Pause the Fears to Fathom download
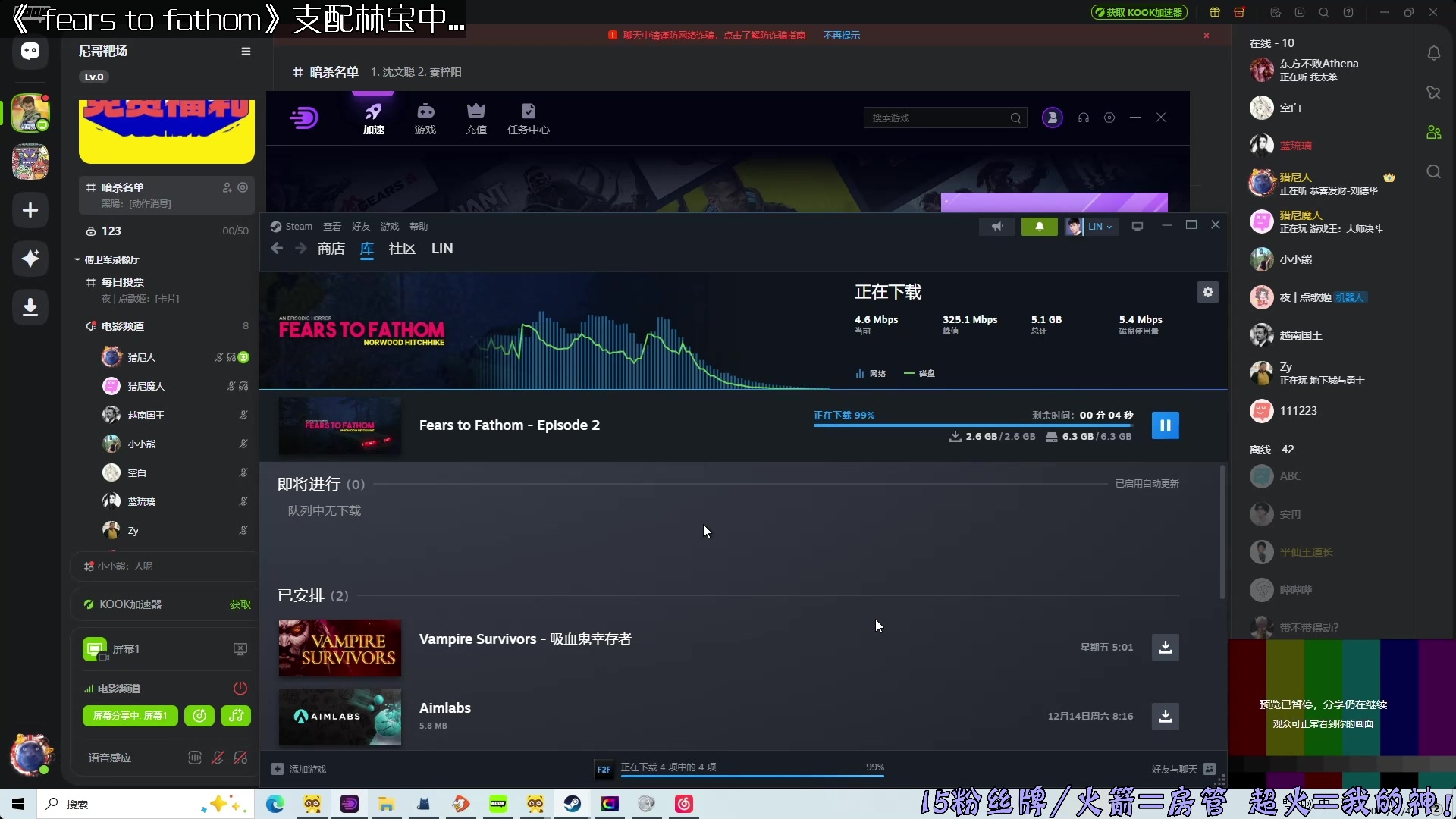Screen dimensions: 1456x819 pyautogui.click(x=1165, y=425)
